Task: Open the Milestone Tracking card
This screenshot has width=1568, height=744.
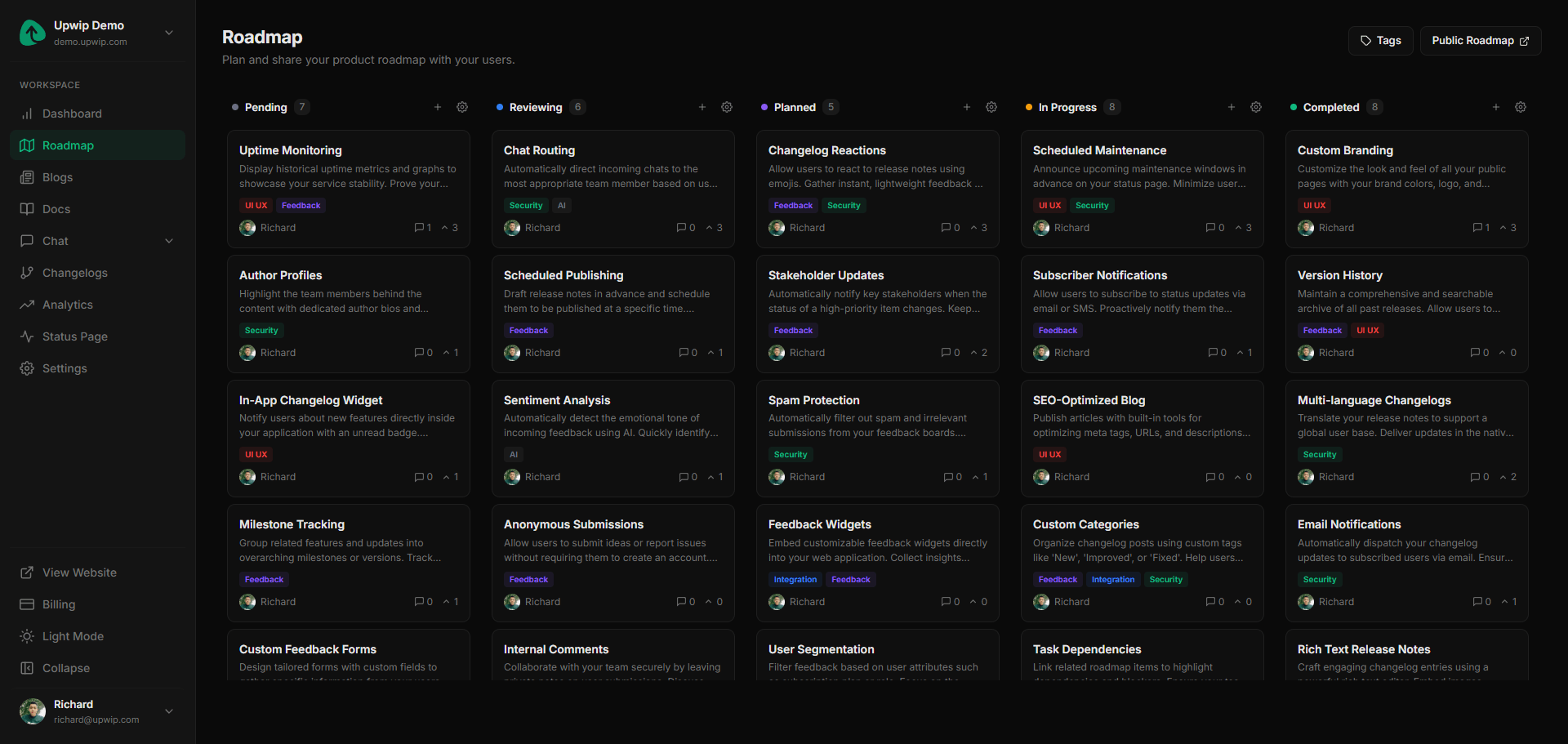Action: point(349,564)
